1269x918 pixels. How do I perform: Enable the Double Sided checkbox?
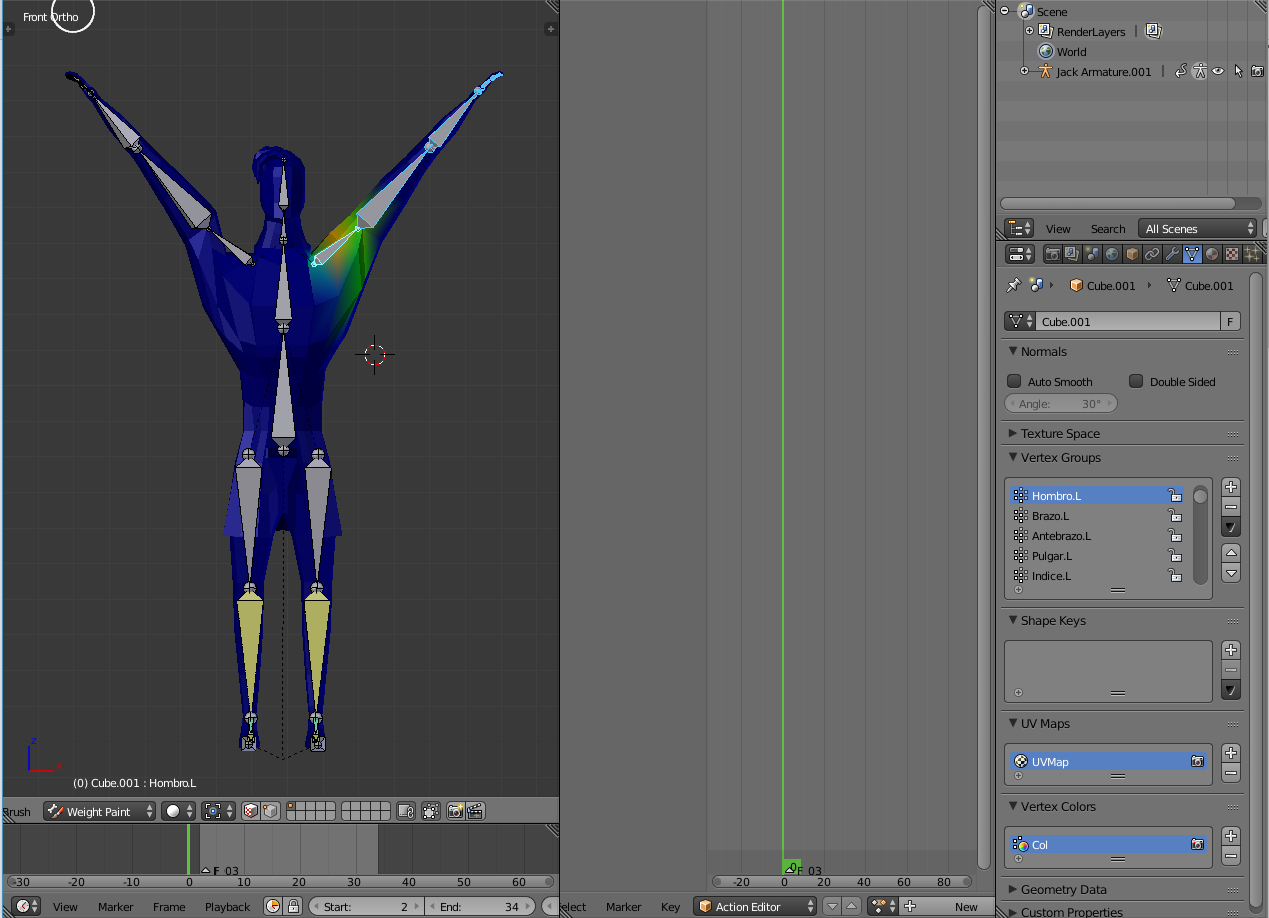[1136, 381]
